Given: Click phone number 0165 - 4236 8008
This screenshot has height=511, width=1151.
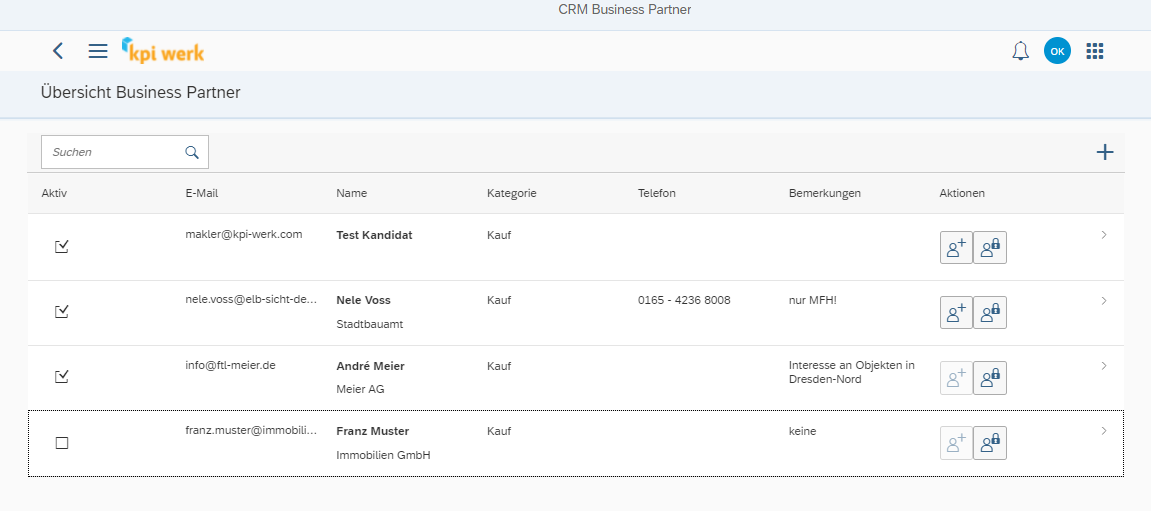Looking at the screenshot, I should 684,300.
